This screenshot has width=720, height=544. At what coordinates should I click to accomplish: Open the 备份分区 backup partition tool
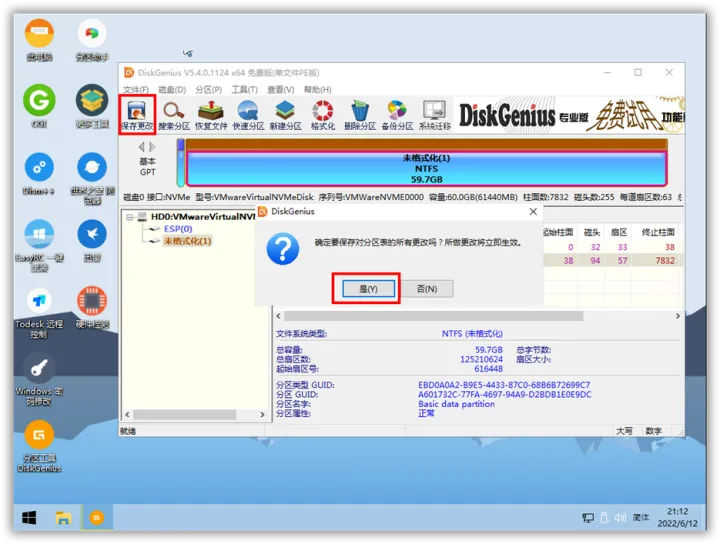coord(397,116)
